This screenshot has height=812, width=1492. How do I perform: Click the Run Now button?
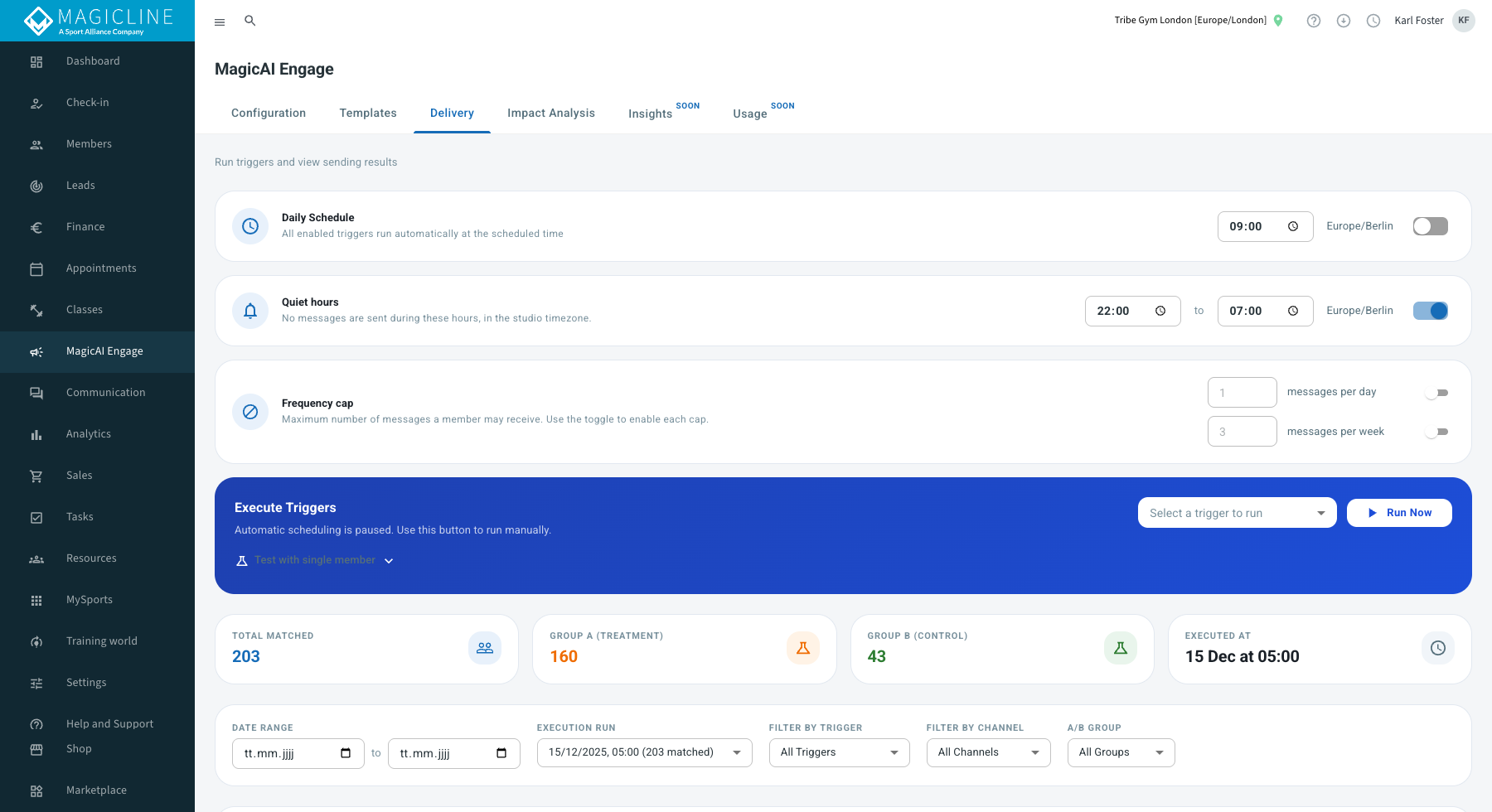tap(1399, 513)
